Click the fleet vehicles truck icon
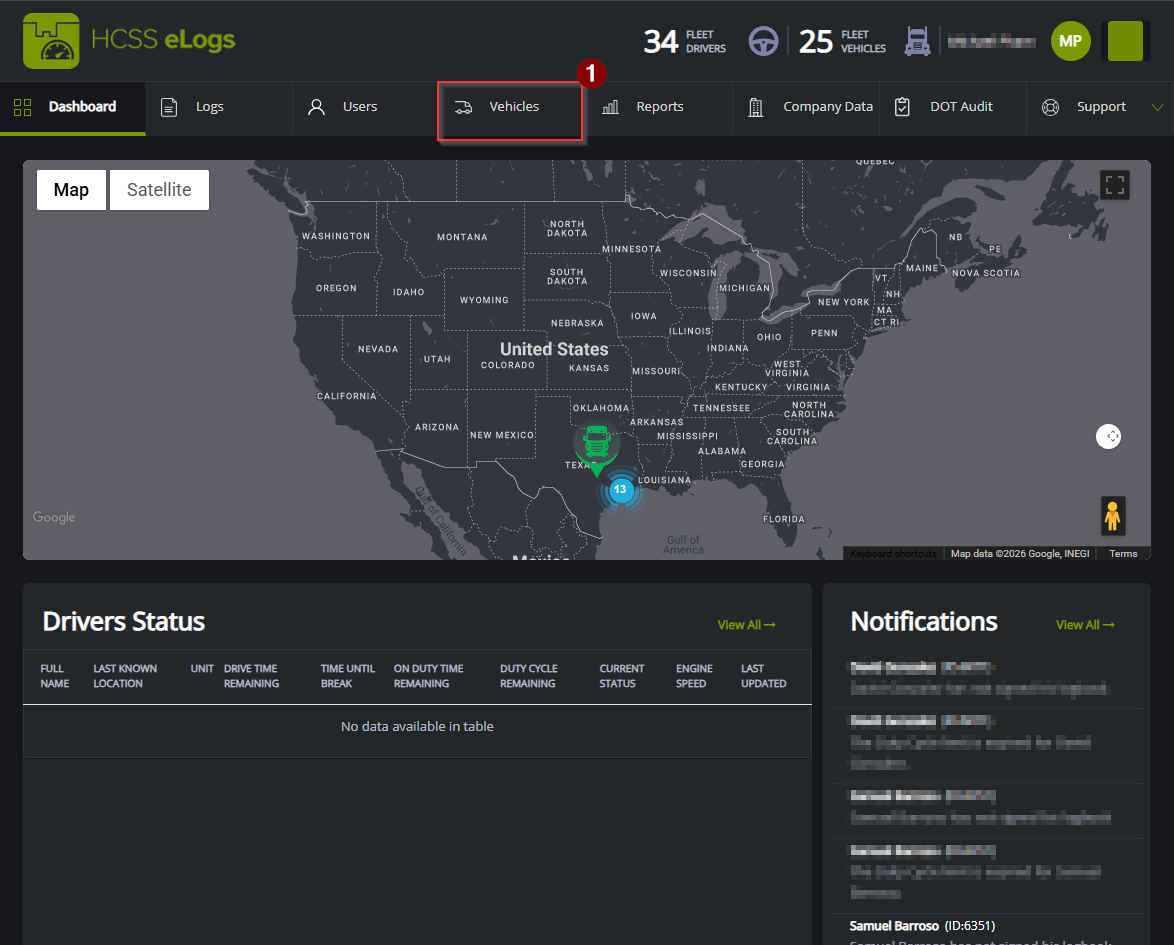1174x945 pixels. tap(917, 41)
